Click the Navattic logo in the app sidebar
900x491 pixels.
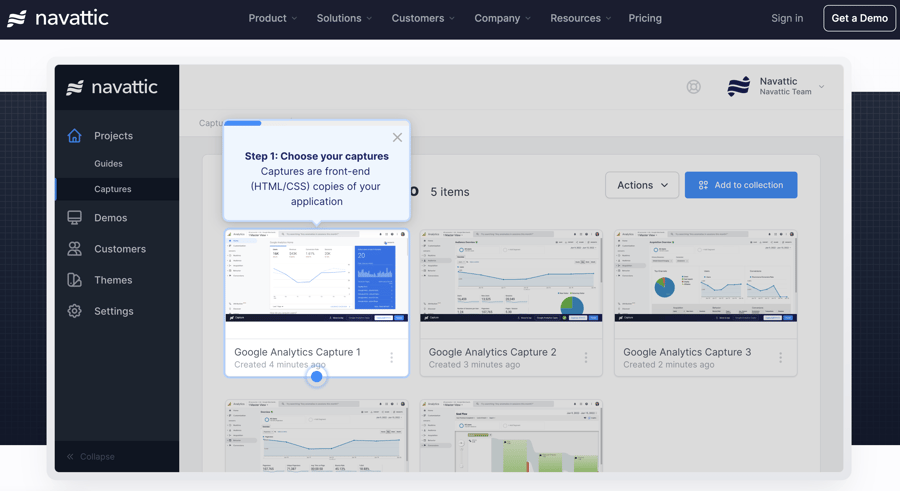coord(112,87)
